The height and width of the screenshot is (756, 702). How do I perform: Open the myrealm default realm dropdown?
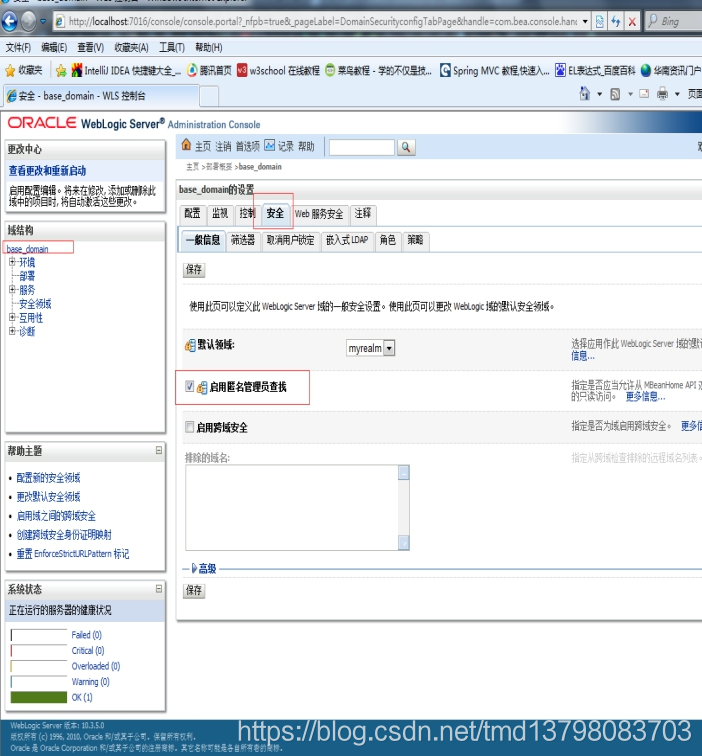371,348
